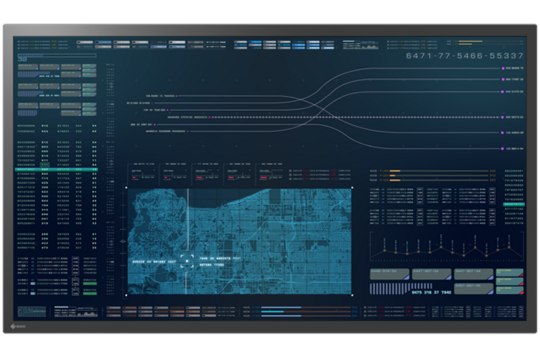Tick the first checkbox right of the mini widgets
Image resolution: width=540 pixels, height=360 pixels.
290,171
